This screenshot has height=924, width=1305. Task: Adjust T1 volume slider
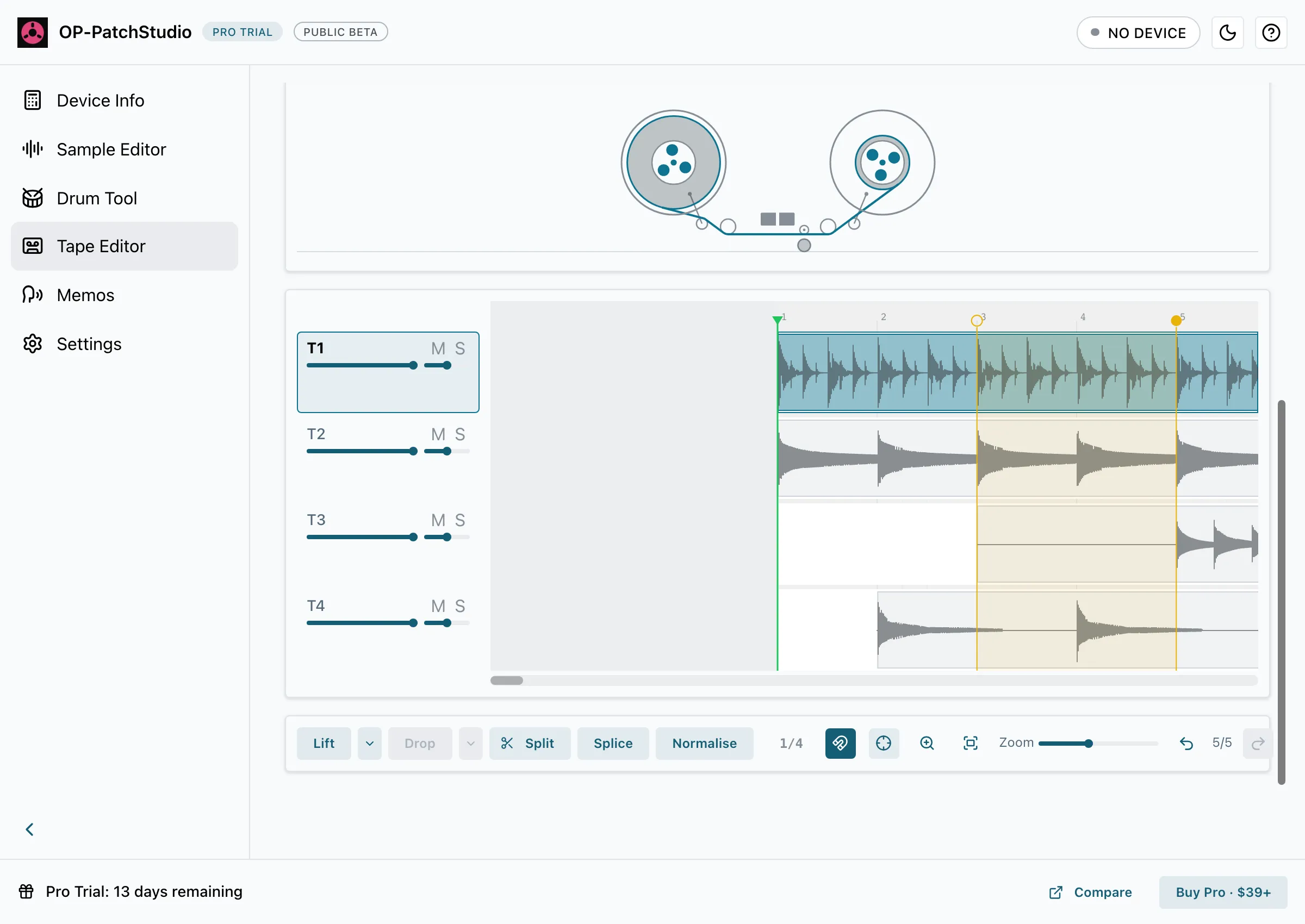362,365
